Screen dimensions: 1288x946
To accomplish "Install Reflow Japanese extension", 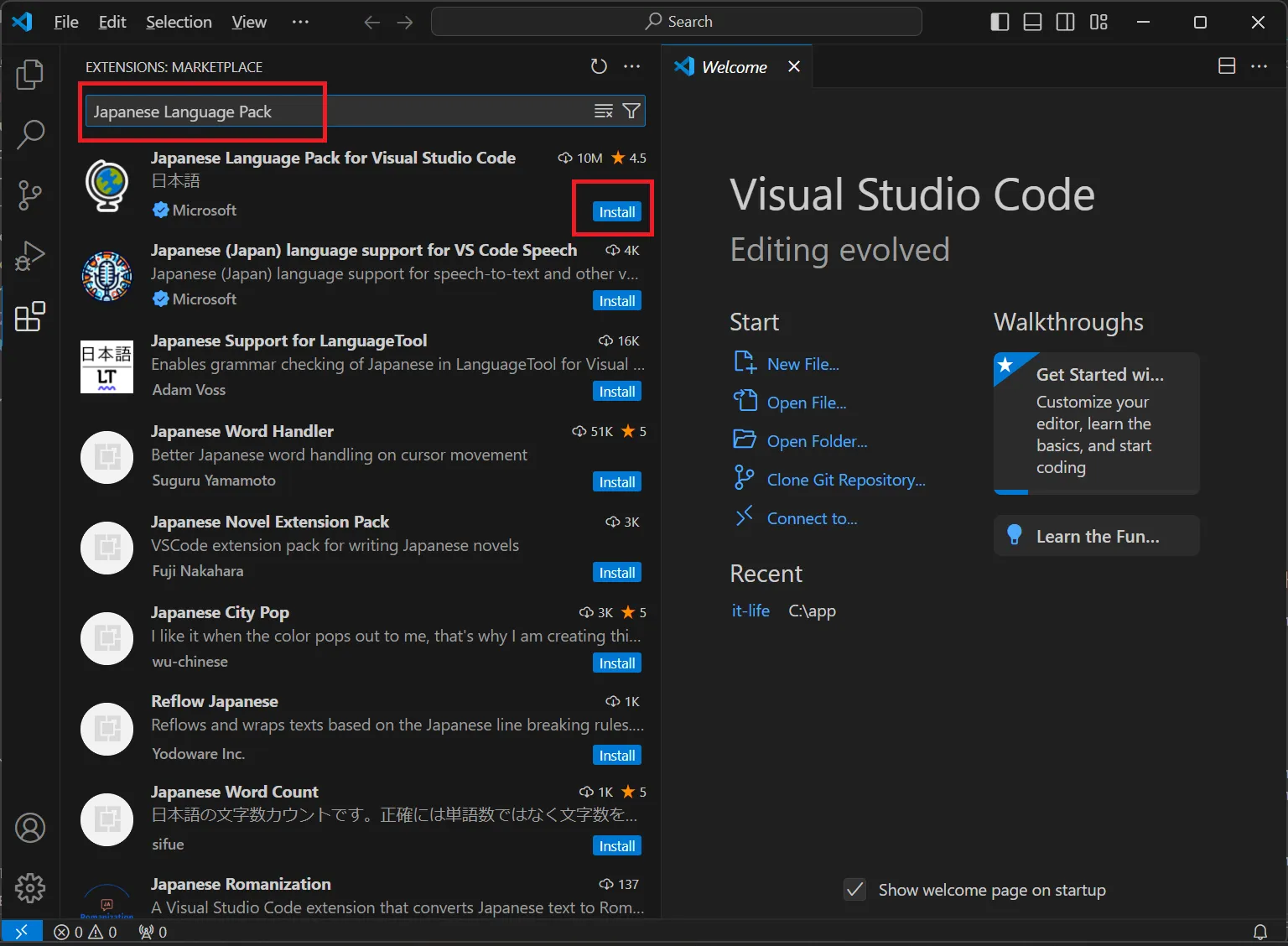I will point(617,756).
